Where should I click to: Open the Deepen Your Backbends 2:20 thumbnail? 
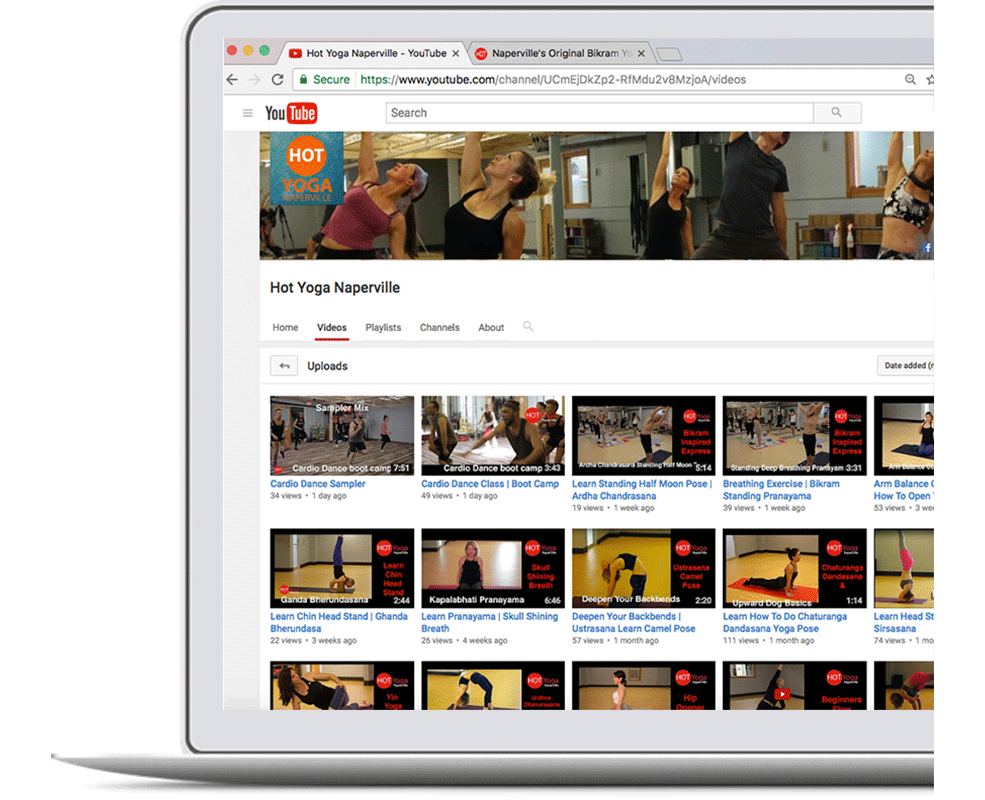[644, 568]
